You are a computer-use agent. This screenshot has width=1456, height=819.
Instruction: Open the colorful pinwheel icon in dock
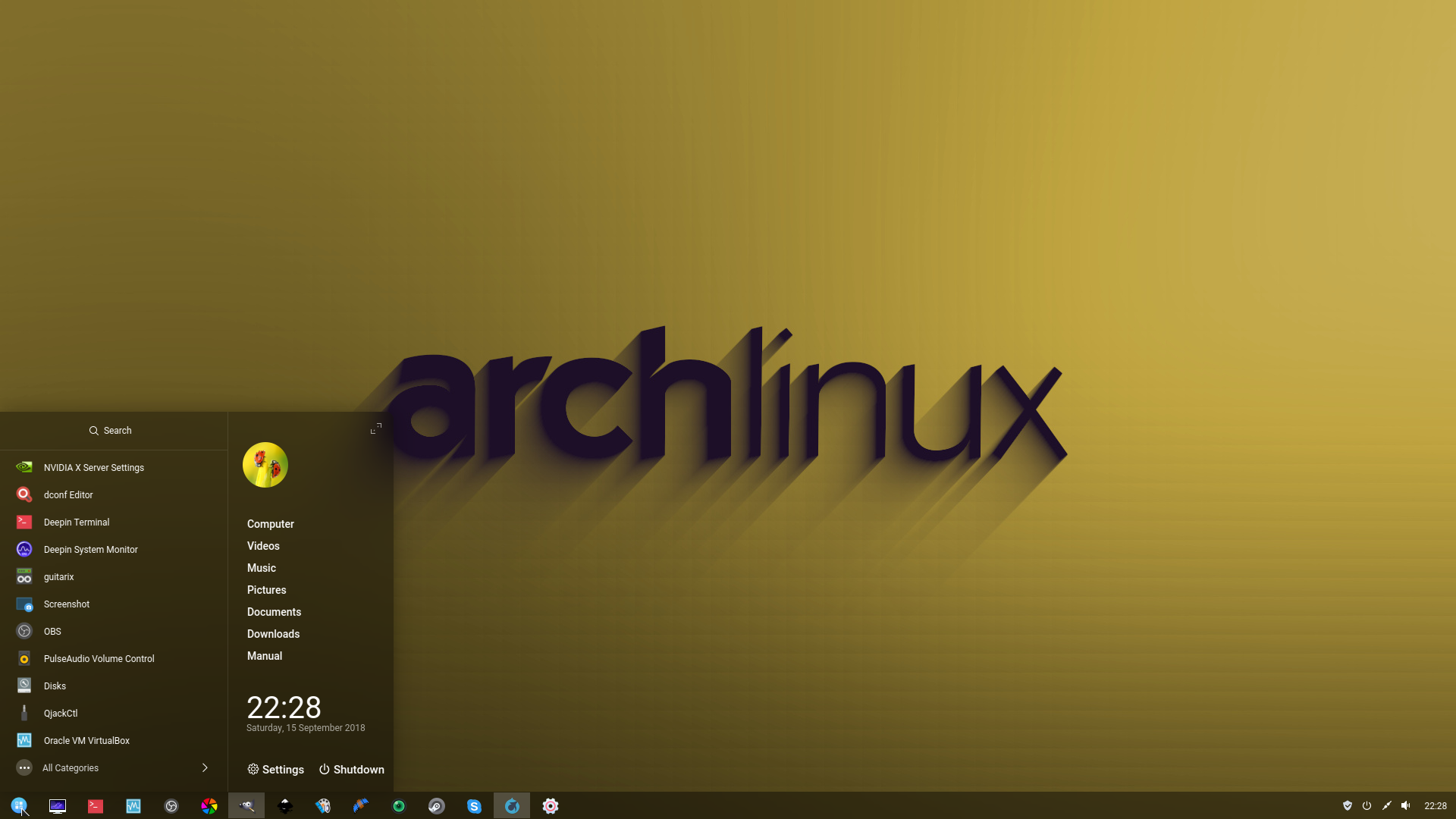(x=209, y=805)
